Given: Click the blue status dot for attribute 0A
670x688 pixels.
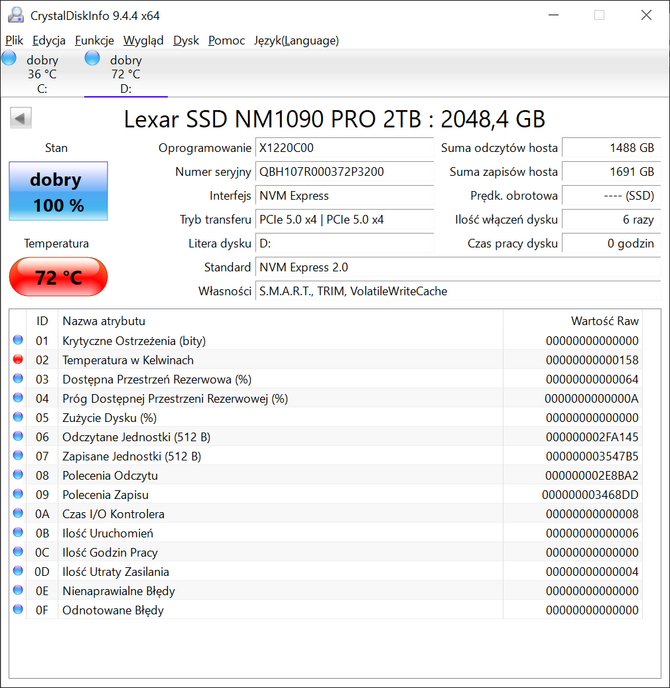Looking at the screenshot, I should pos(18,513).
